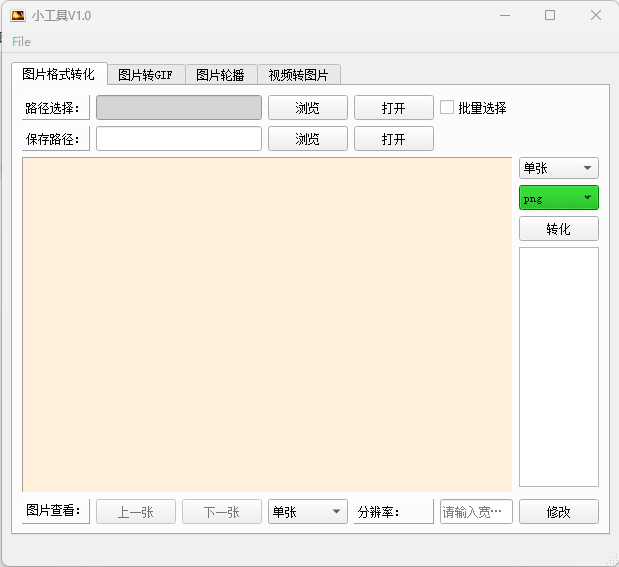Minimize the 小工具V1.0 window

[505, 15]
